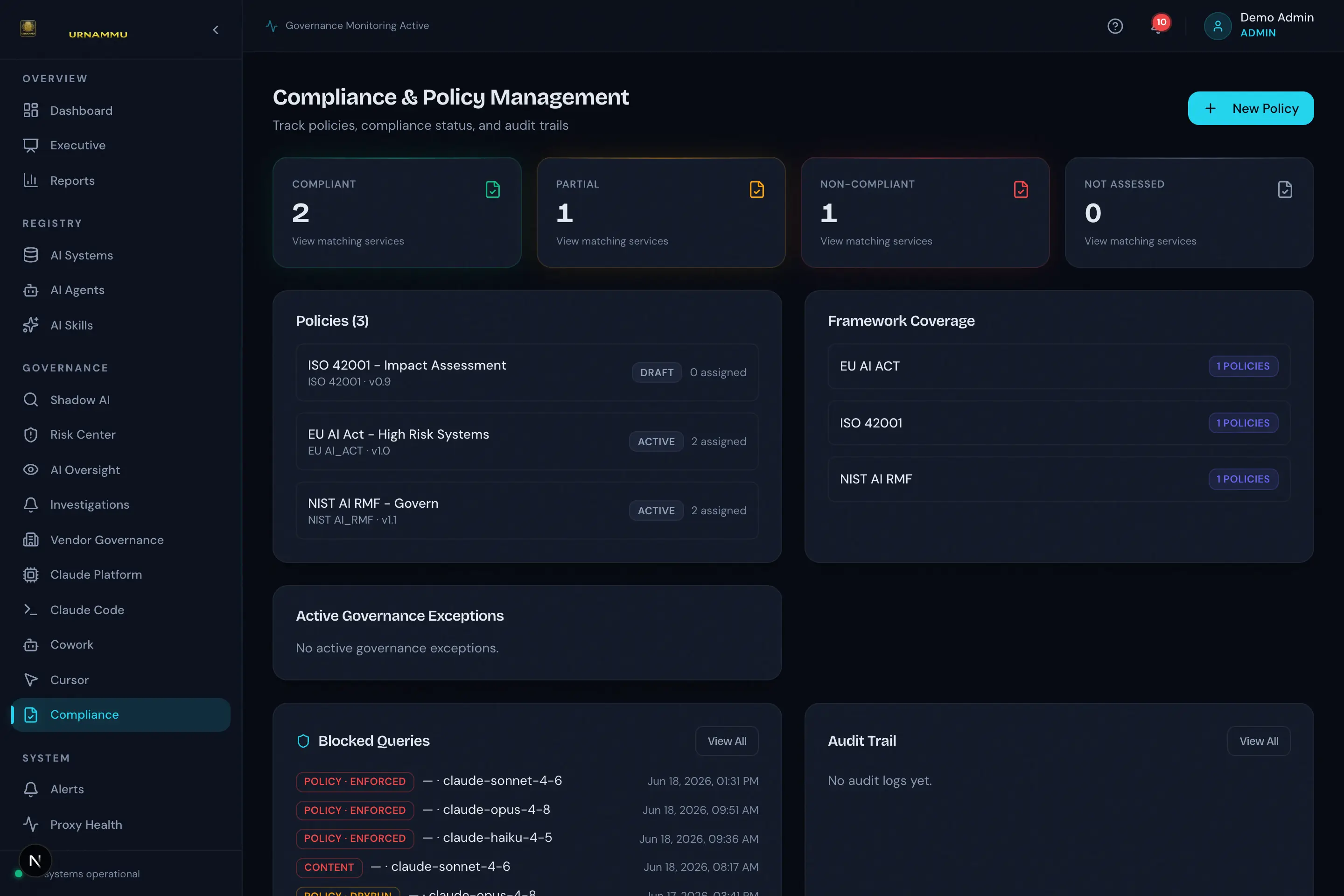Screen dimensions: 1344x896
Task: Click the AI Agents robot icon
Action: coord(31,290)
